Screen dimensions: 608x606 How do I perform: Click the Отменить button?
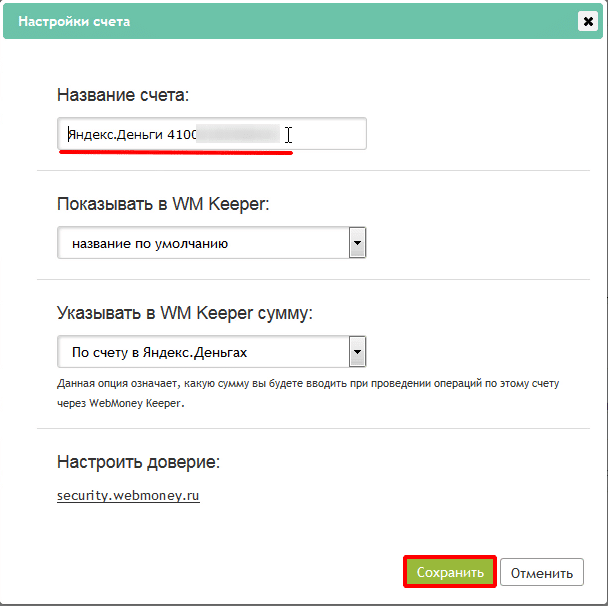pyautogui.click(x=542, y=572)
